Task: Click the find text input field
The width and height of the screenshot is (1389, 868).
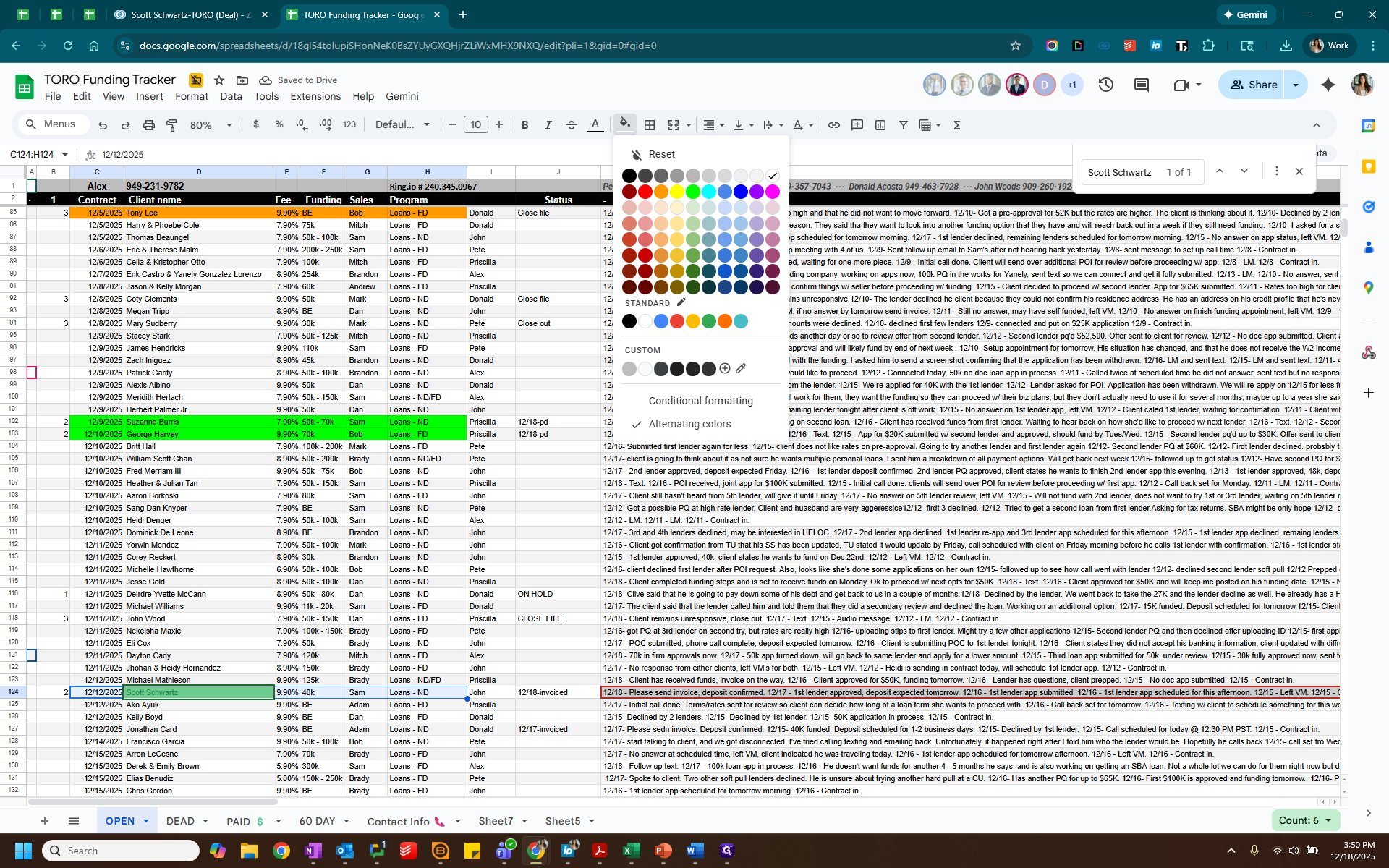Action: pyautogui.click(x=1119, y=172)
